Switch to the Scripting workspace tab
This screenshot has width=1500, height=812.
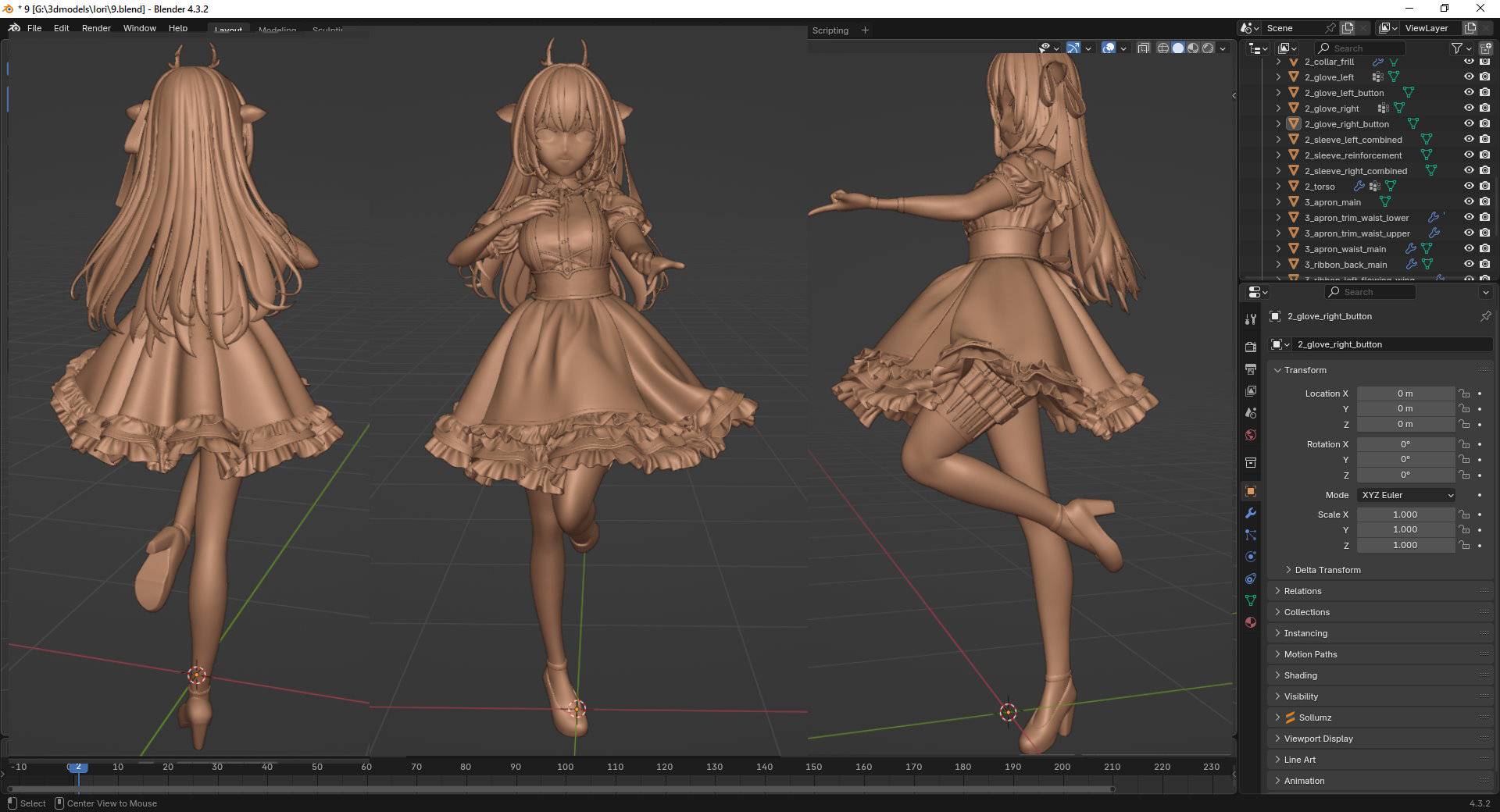point(830,30)
